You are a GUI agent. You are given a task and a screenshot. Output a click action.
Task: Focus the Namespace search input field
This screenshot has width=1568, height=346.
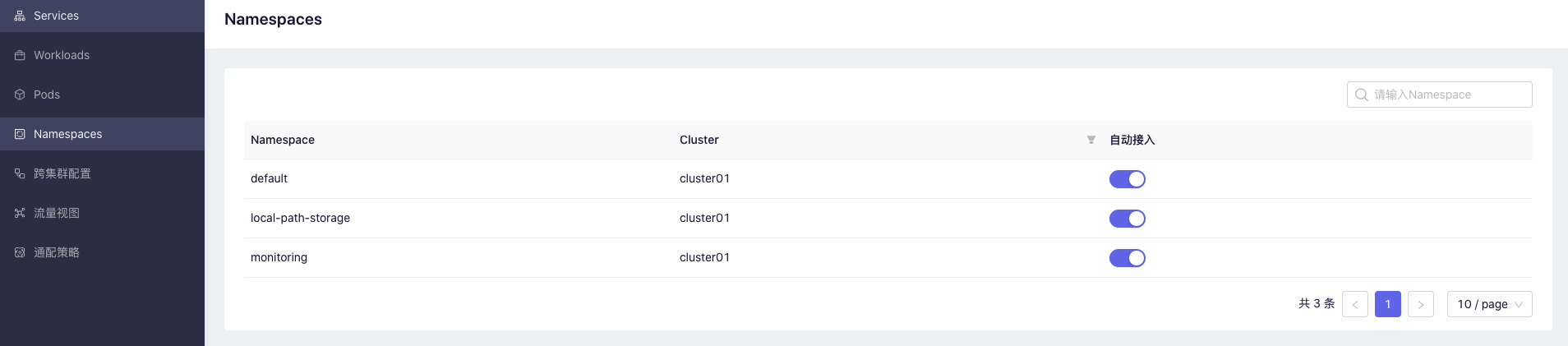click(x=1440, y=95)
